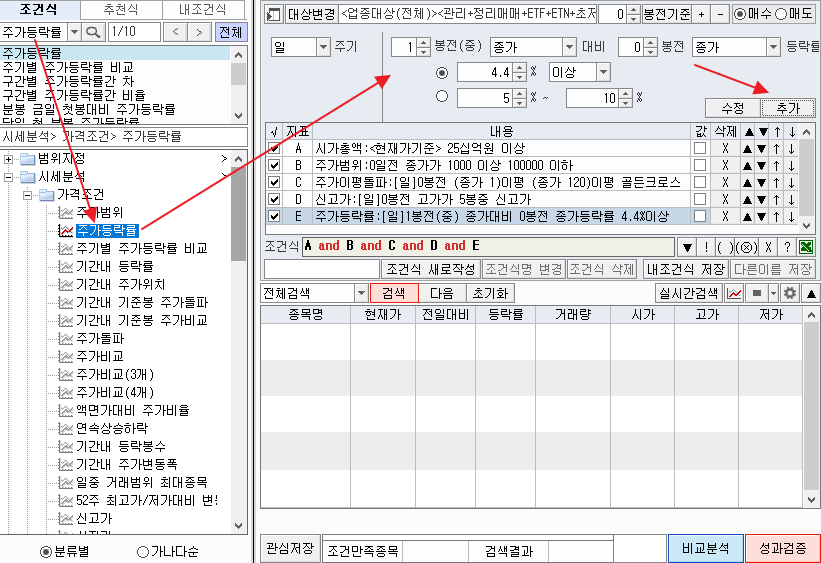This screenshot has height=563, width=821.
Task: Select the 매도 radio button
Action: pyautogui.click(x=781, y=14)
